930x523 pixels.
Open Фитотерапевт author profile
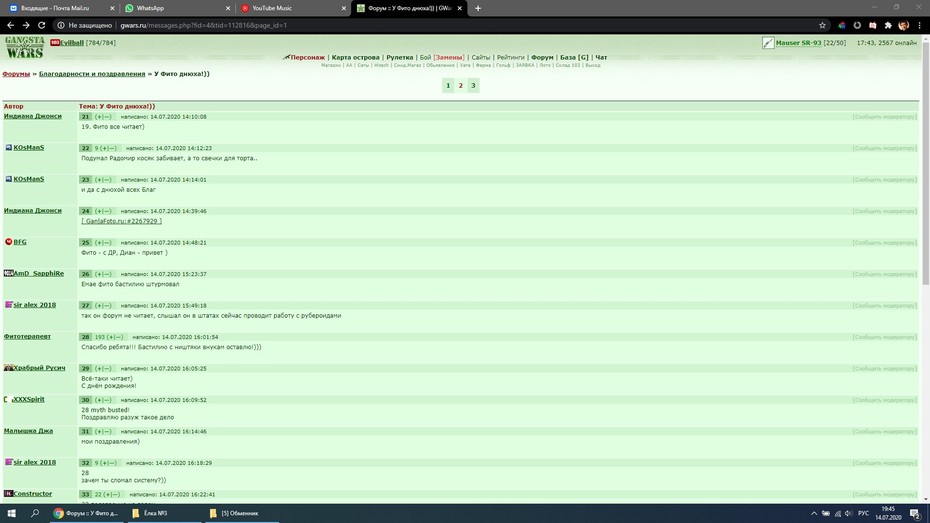click(x=27, y=336)
